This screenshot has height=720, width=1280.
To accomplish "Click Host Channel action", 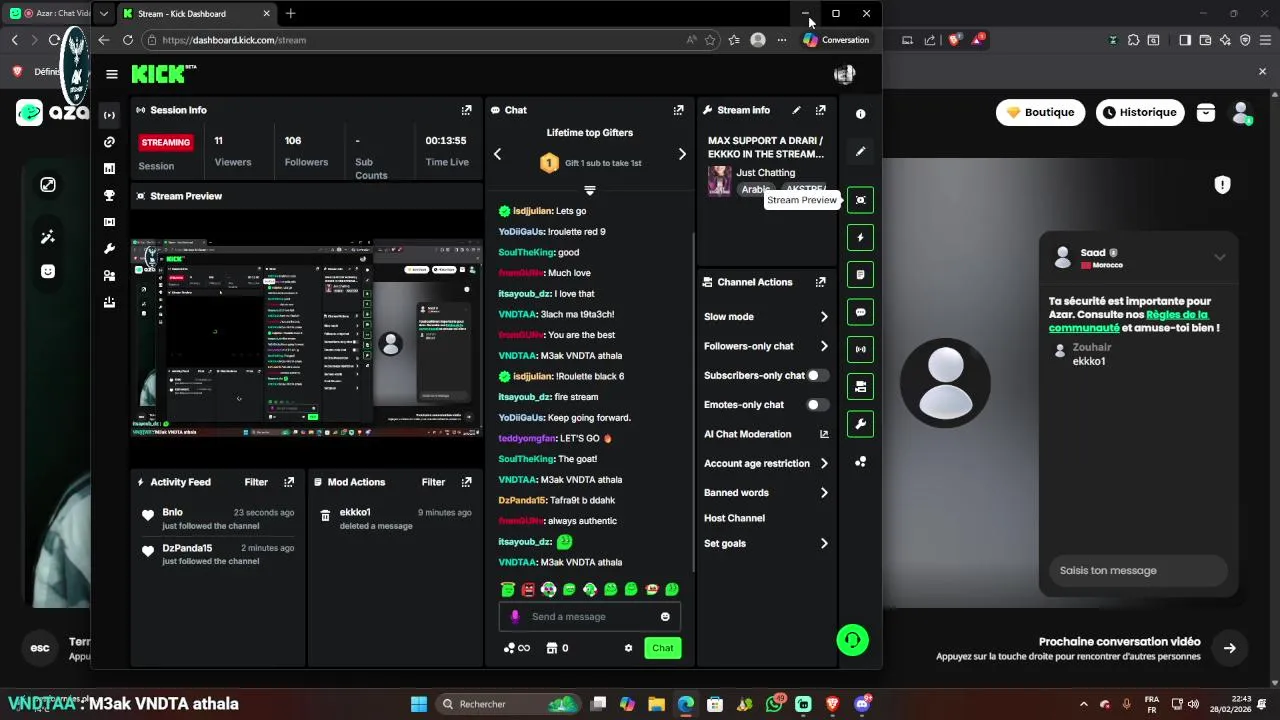I will pyautogui.click(x=734, y=518).
